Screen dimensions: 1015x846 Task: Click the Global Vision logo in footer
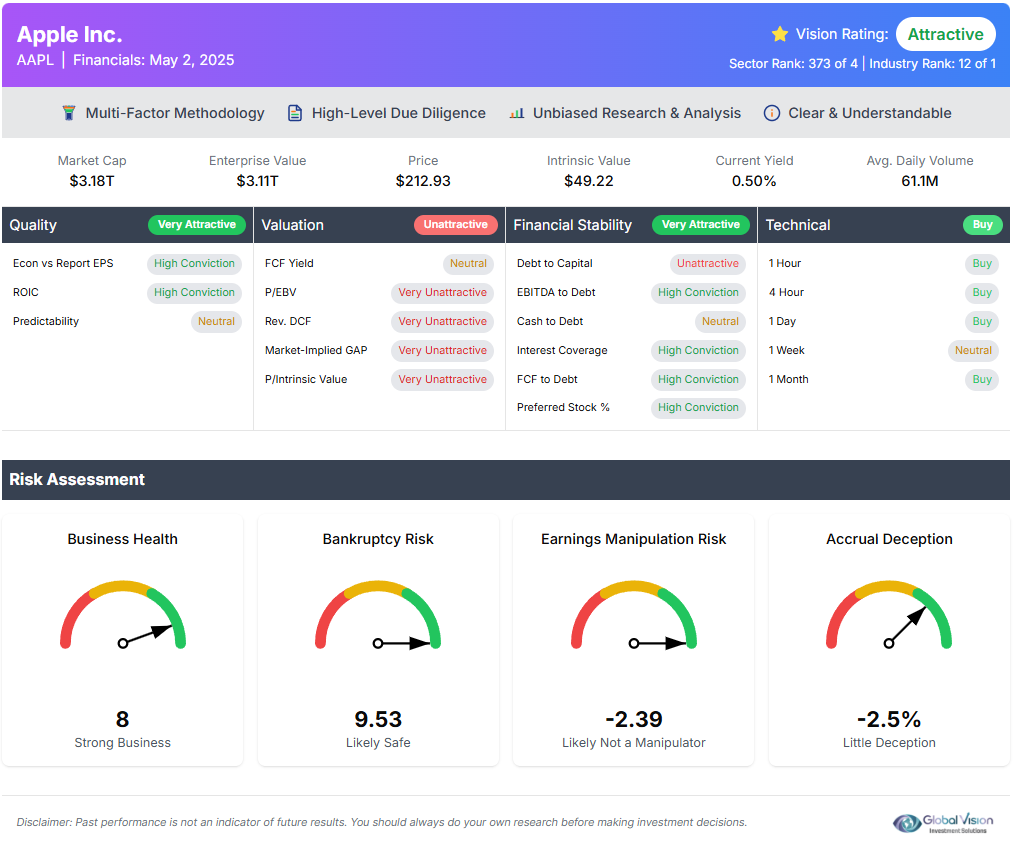point(942,823)
